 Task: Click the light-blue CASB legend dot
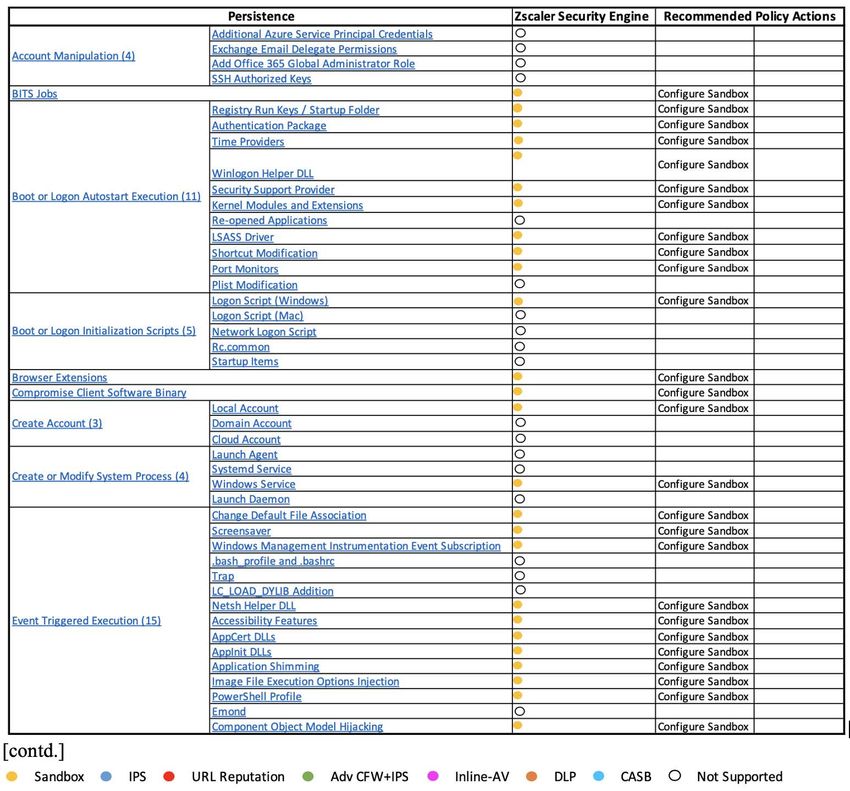[x=598, y=776]
